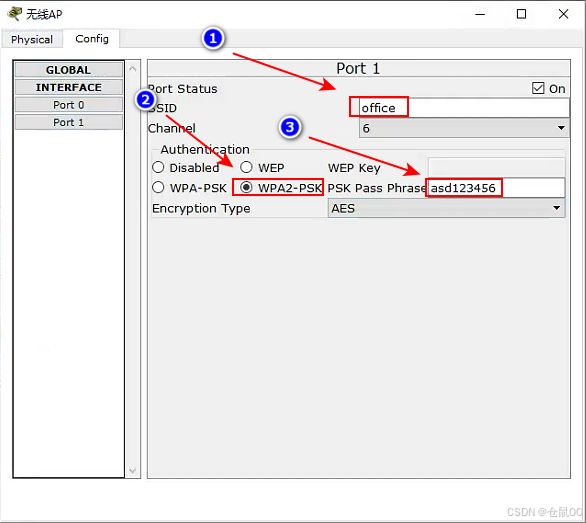Viewport: 586px width, 523px height.
Task: Minimize the 无线AP window
Action: click(480, 14)
